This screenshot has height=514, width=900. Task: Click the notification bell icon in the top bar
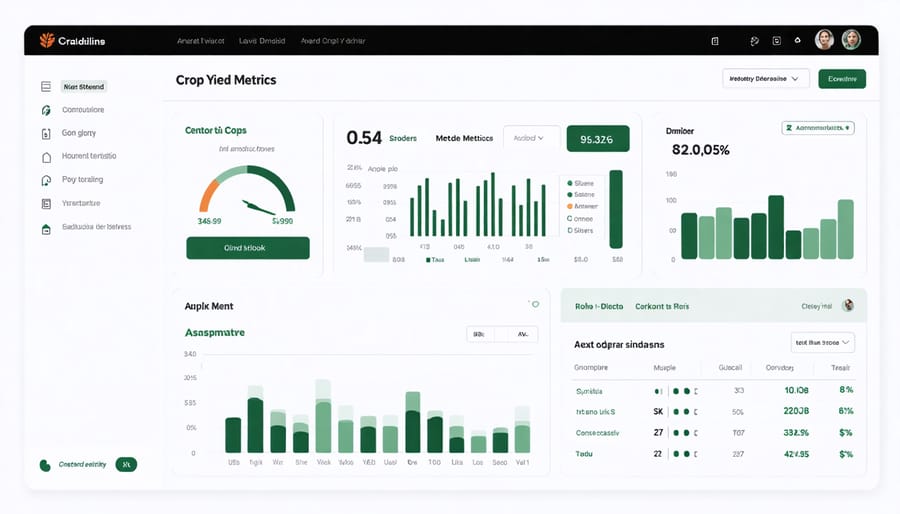797,40
